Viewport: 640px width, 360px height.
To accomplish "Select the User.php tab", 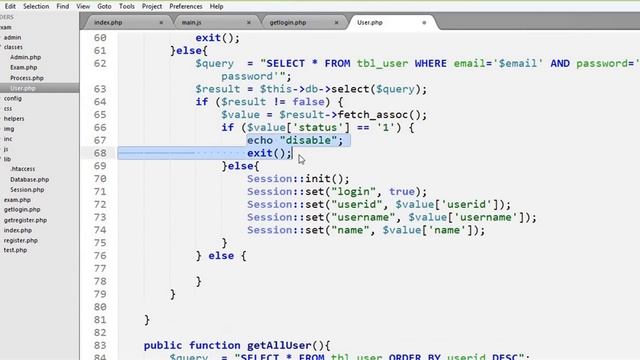I will coord(370,22).
